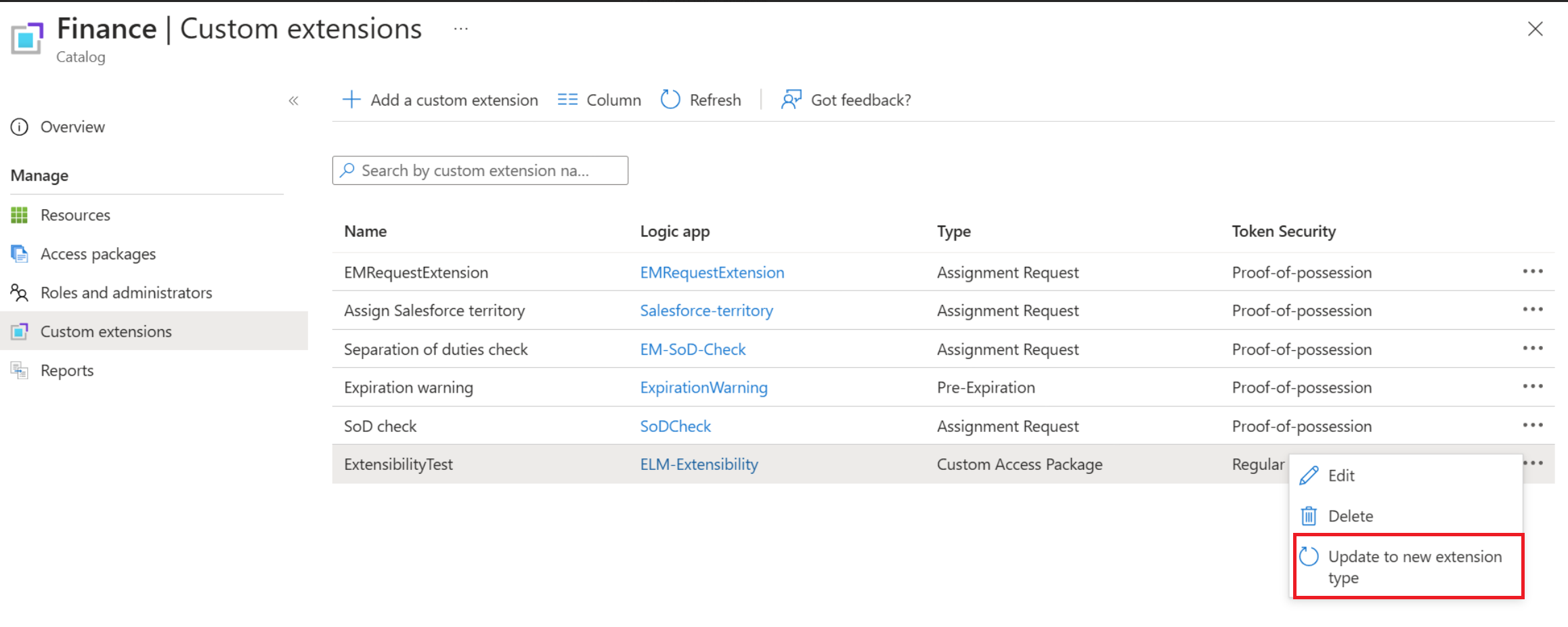The width and height of the screenshot is (1568, 627).
Task: Click the Refresh circular arrow icon
Action: pyautogui.click(x=670, y=100)
